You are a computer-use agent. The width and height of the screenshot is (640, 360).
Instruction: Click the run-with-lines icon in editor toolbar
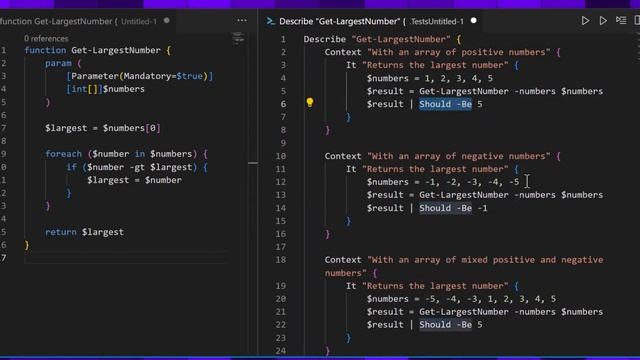click(x=621, y=20)
